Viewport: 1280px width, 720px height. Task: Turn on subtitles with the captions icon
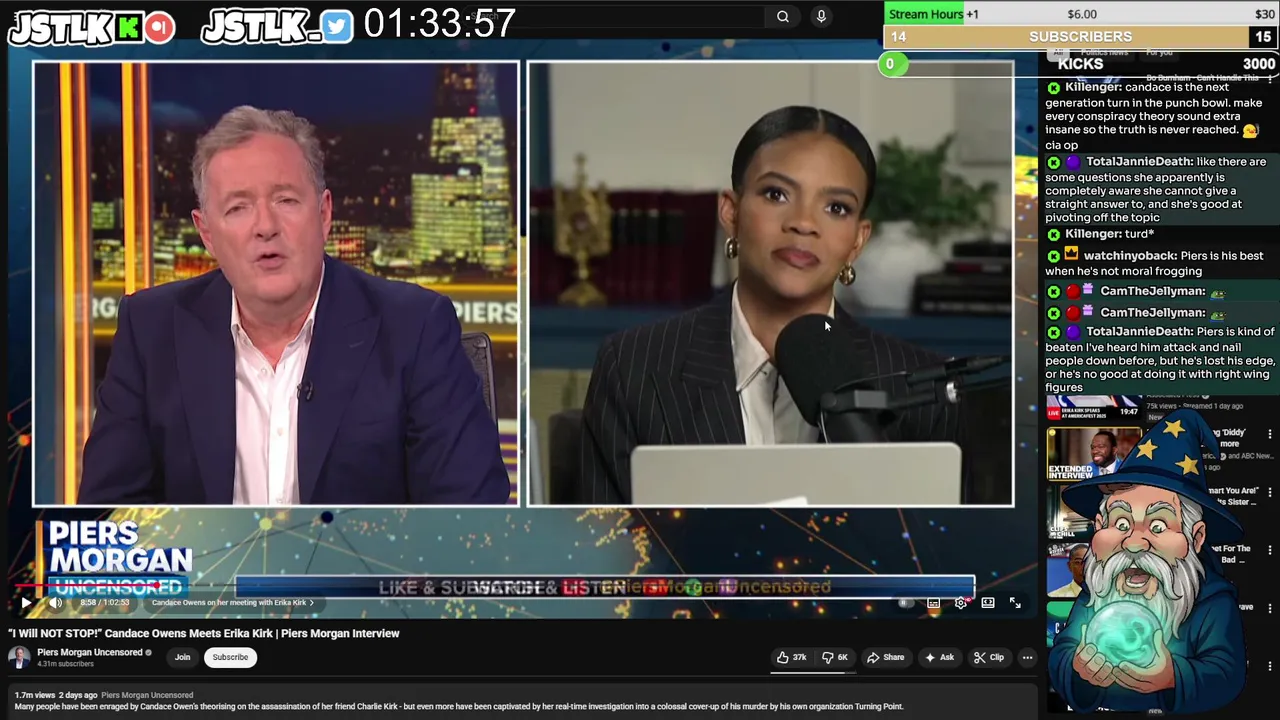[933, 603]
